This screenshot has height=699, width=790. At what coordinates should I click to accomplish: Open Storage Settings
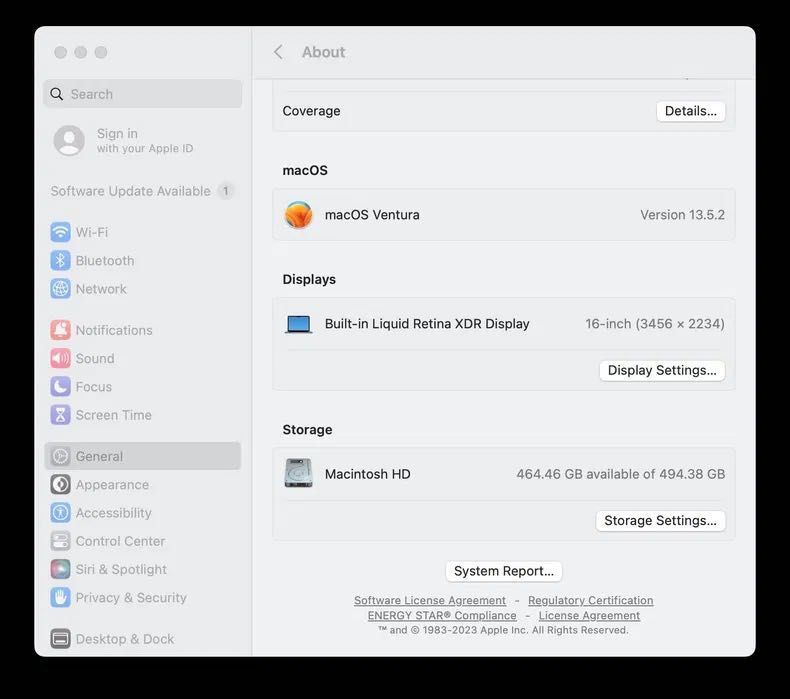pos(661,521)
